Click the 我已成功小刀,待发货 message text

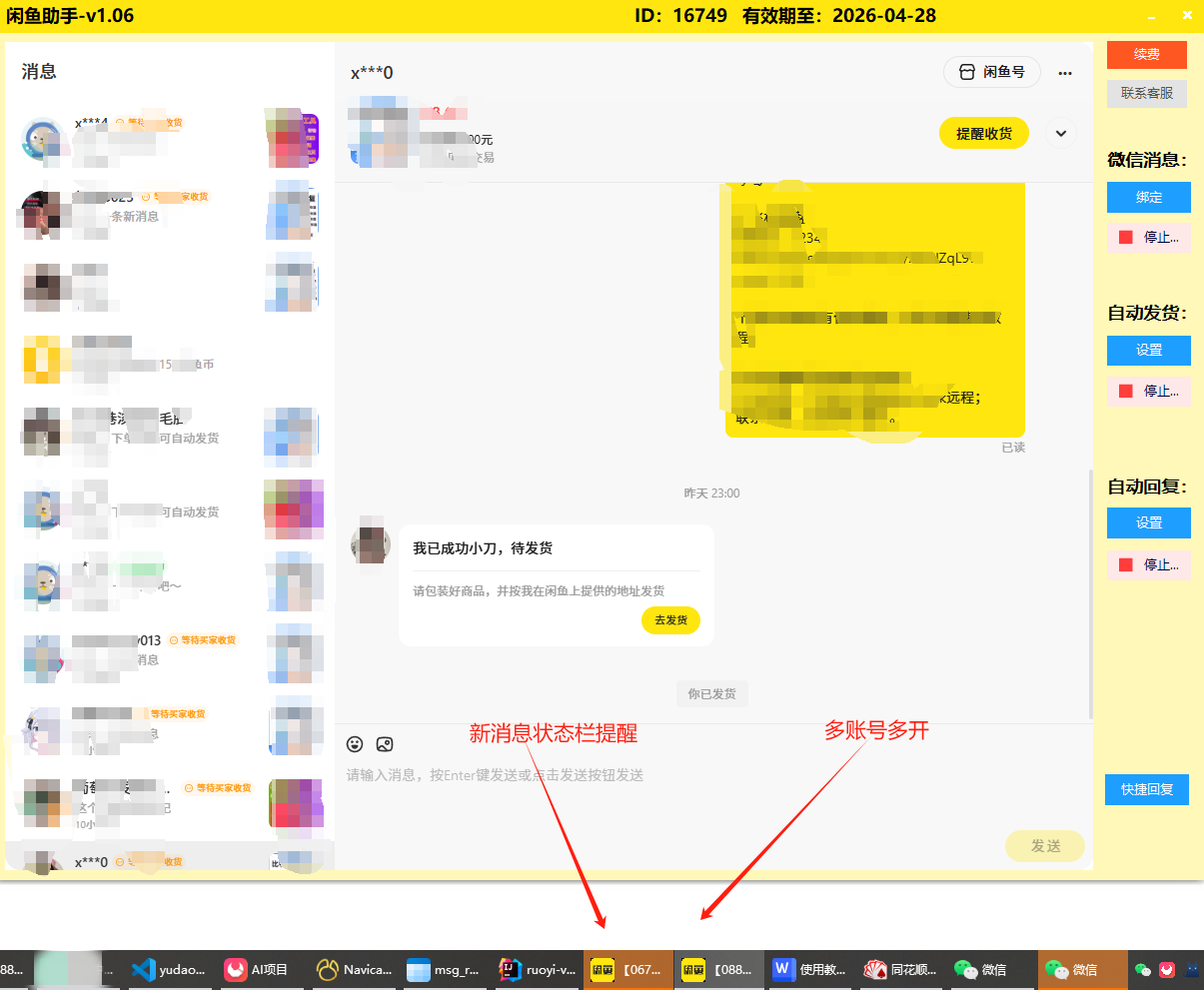pos(483,548)
